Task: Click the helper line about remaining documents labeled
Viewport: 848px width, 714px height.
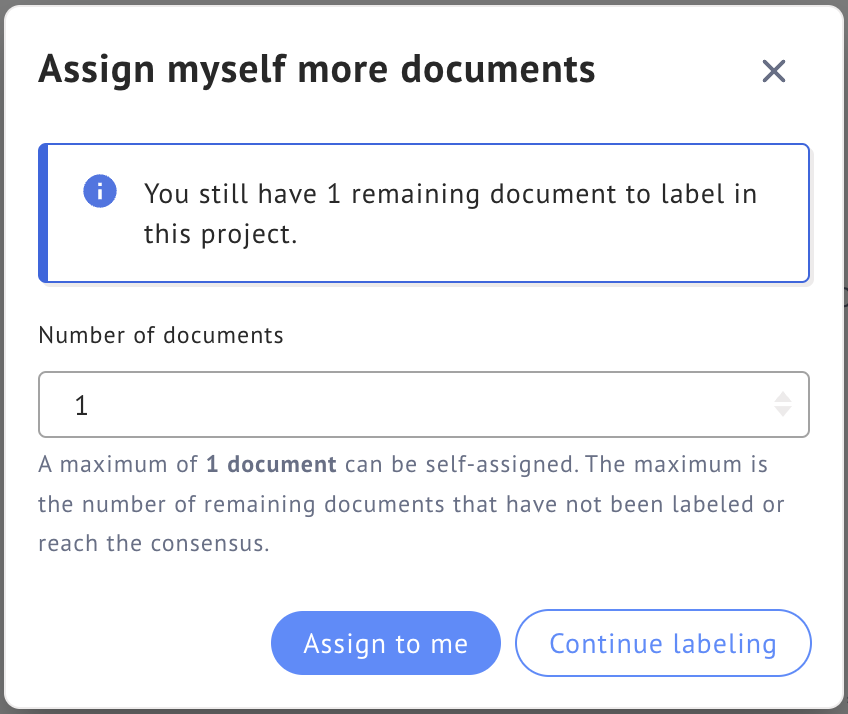Action: tap(411, 504)
